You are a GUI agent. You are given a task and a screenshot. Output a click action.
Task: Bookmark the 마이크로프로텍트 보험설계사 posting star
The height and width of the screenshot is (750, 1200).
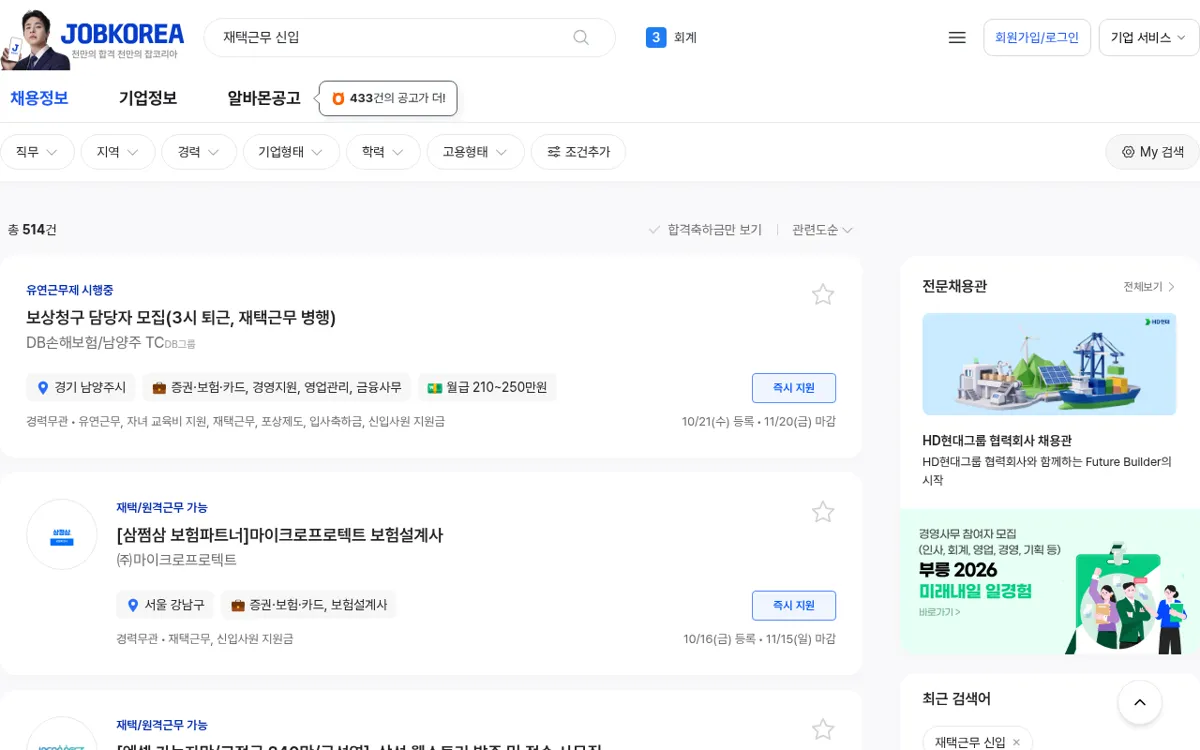[823, 512]
